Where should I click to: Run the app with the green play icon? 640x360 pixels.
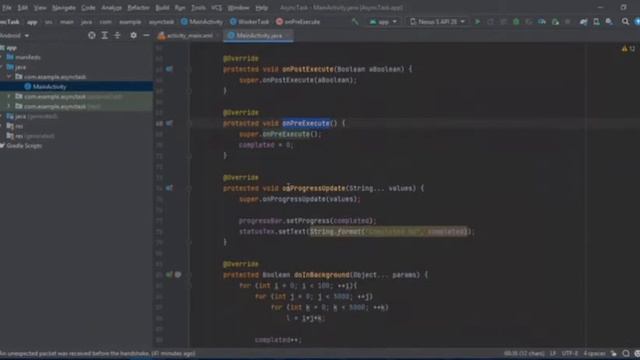coord(477,22)
